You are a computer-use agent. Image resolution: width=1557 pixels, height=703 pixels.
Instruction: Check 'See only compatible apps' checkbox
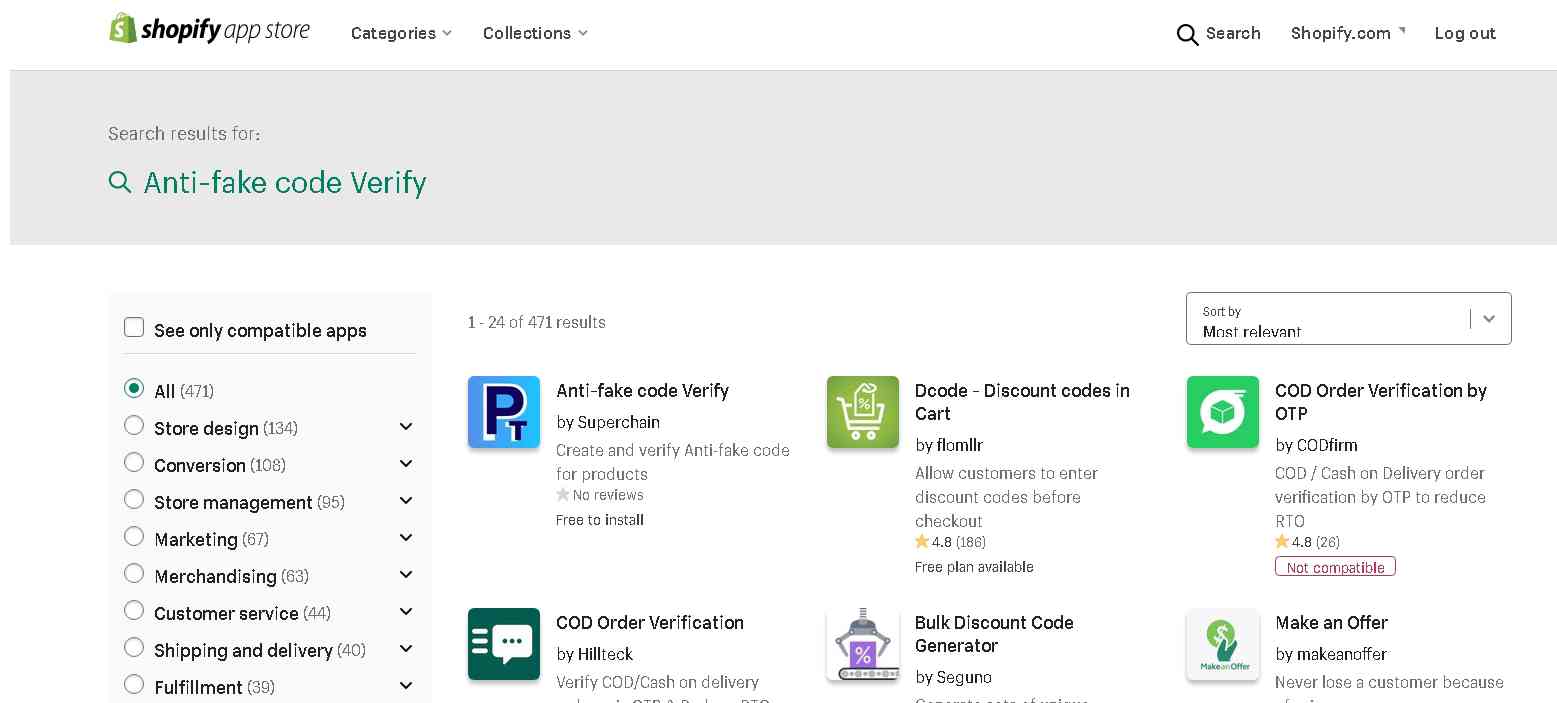click(134, 328)
